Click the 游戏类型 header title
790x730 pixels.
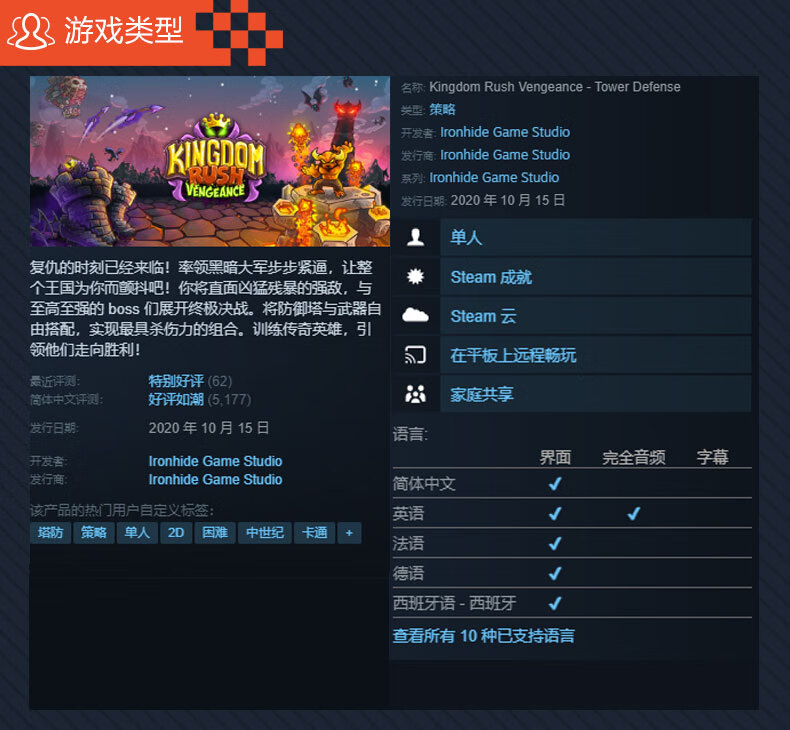pyautogui.click(x=123, y=31)
